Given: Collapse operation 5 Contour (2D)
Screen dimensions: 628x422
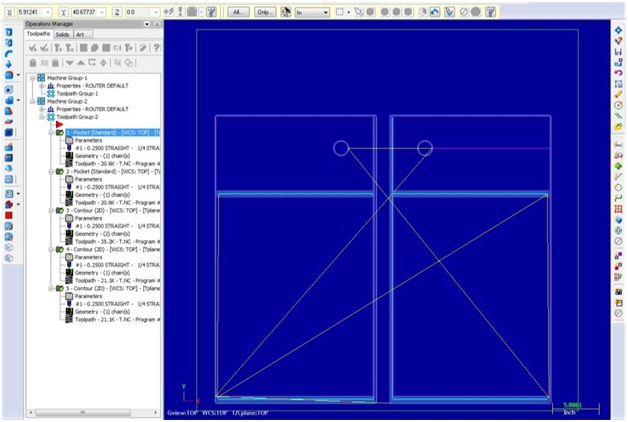Looking at the screenshot, I should [51, 288].
